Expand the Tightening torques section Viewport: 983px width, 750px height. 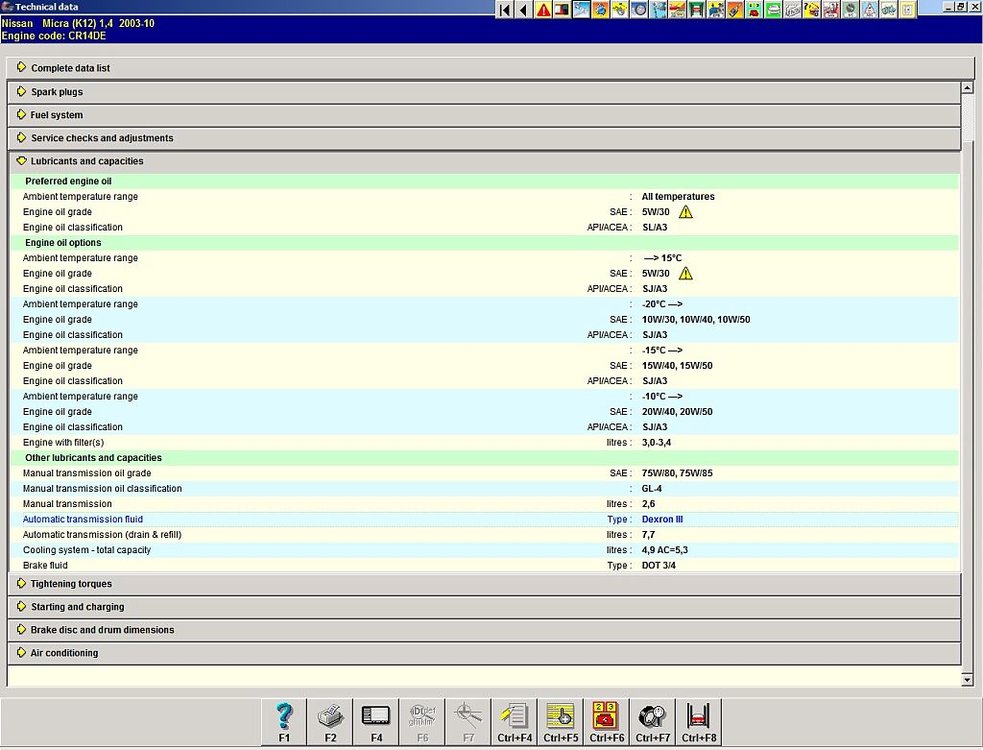(484, 584)
